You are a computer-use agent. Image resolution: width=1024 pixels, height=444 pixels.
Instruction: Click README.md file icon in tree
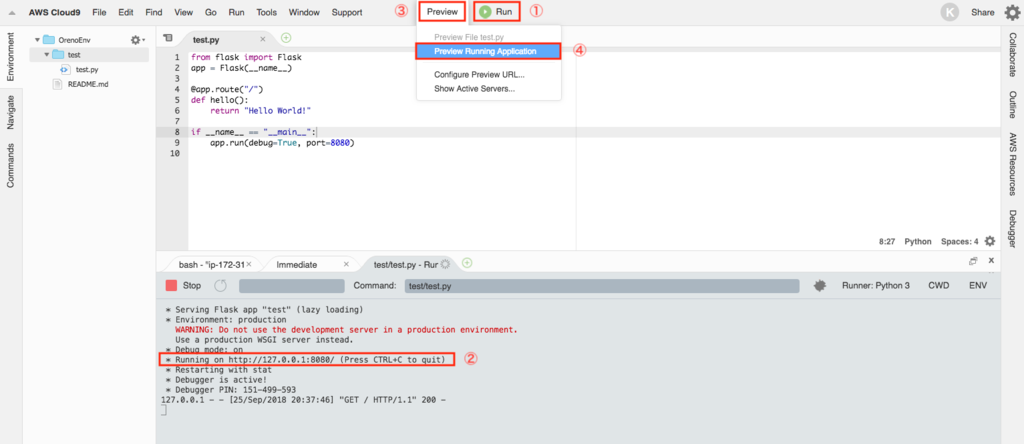click(57, 84)
